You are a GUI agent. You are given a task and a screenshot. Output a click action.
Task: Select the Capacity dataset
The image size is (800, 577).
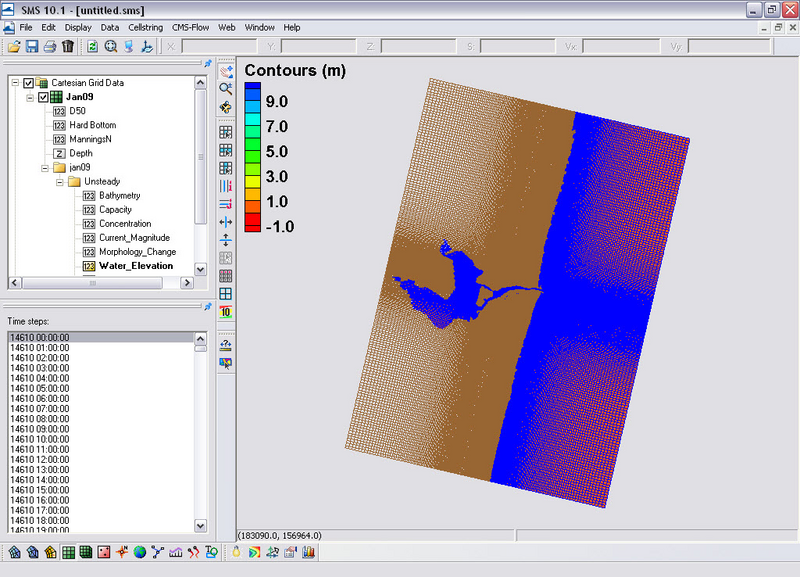[x=115, y=210]
